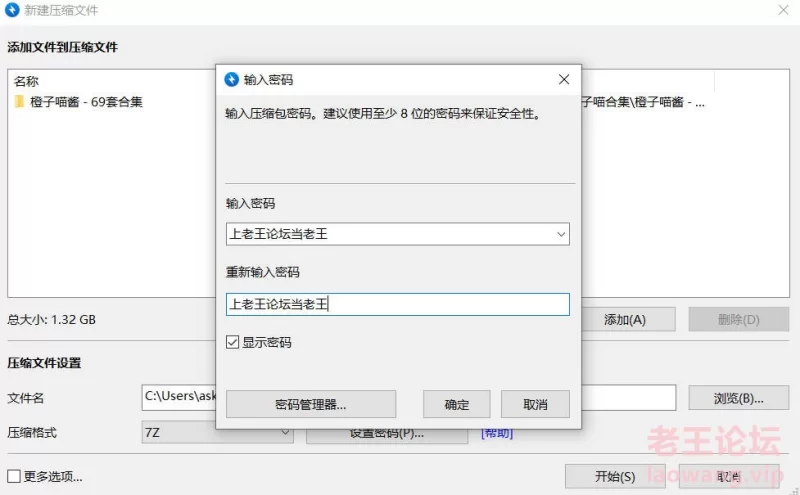Viewport: 800px width, 495px height.
Task: Expand the 输入密码 combo box dropdown arrow
Action: tap(560, 234)
